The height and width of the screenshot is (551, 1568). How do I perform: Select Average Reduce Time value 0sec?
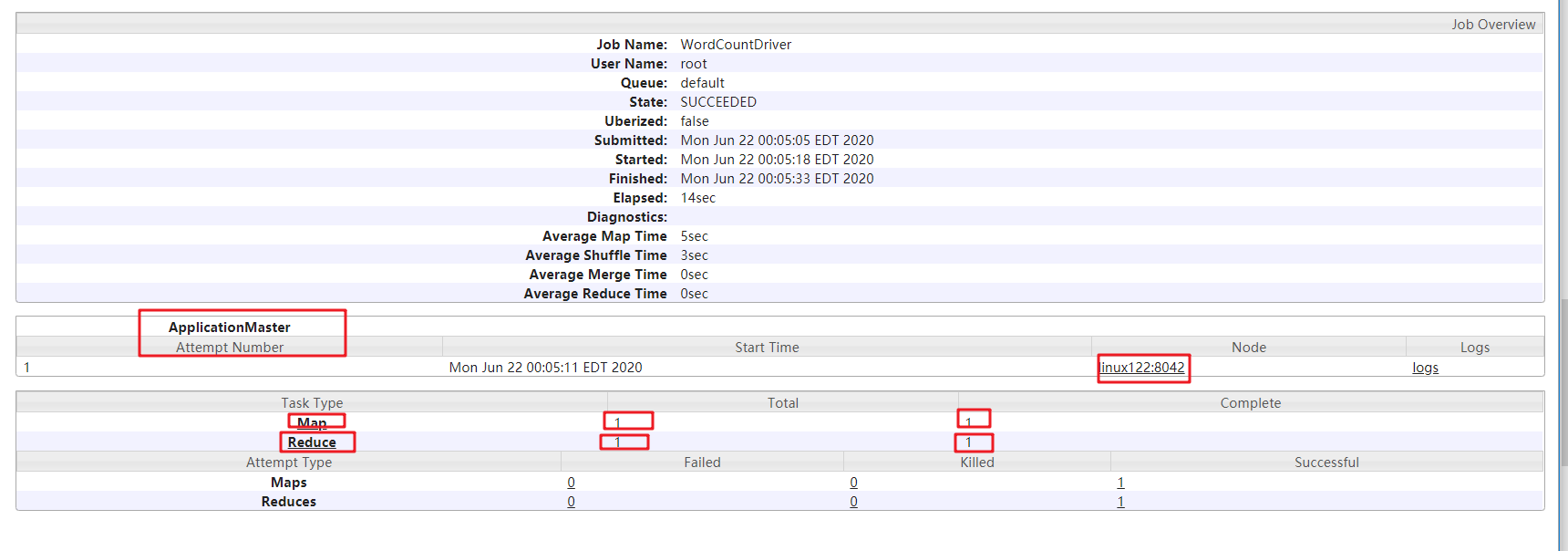point(694,294)
